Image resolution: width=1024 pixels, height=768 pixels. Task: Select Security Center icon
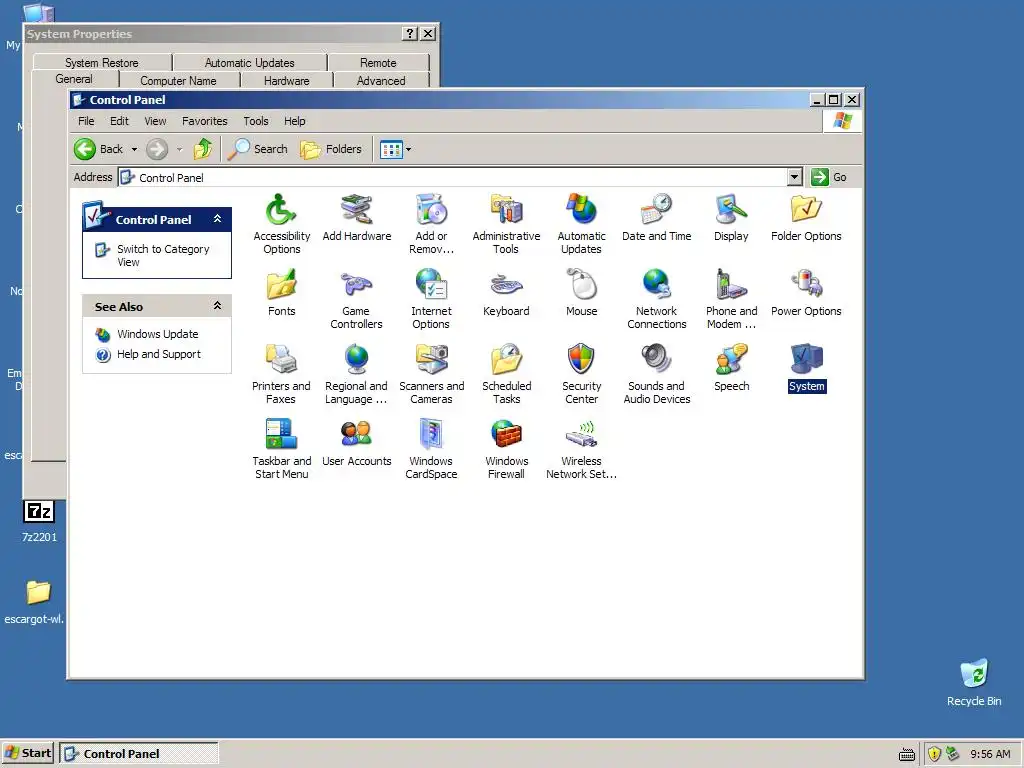click(581, 374)
